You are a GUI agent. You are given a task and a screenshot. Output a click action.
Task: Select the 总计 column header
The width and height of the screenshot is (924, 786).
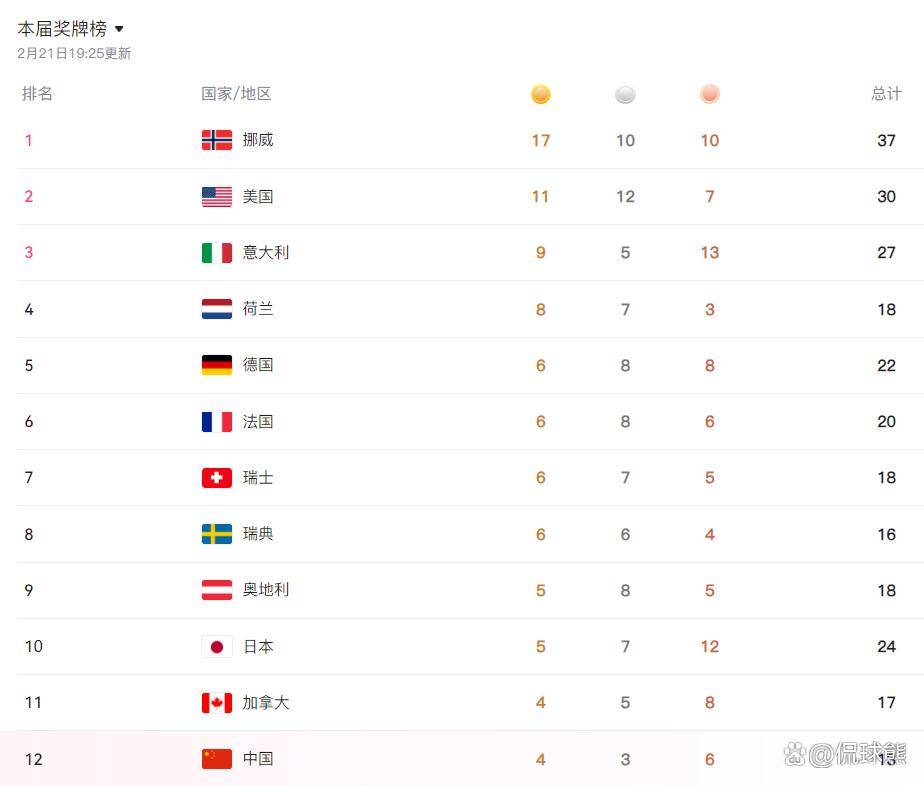[886, 94]
